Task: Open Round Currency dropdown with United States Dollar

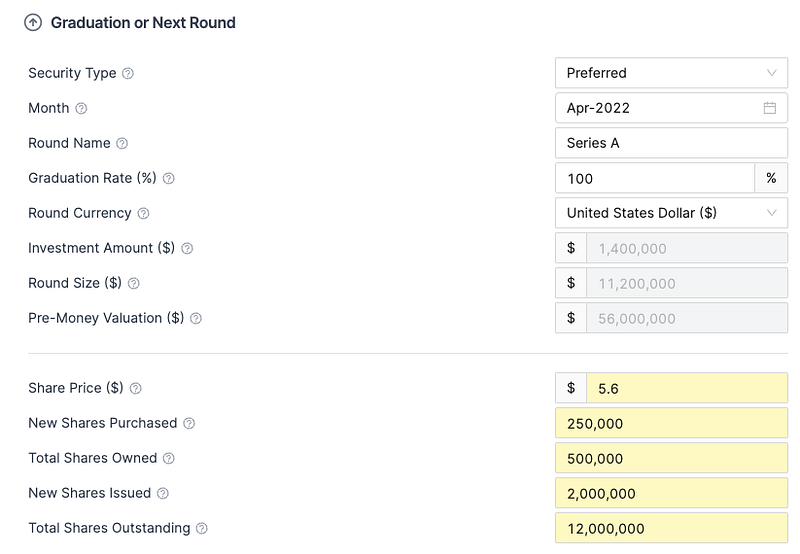Action: point(671,213)
